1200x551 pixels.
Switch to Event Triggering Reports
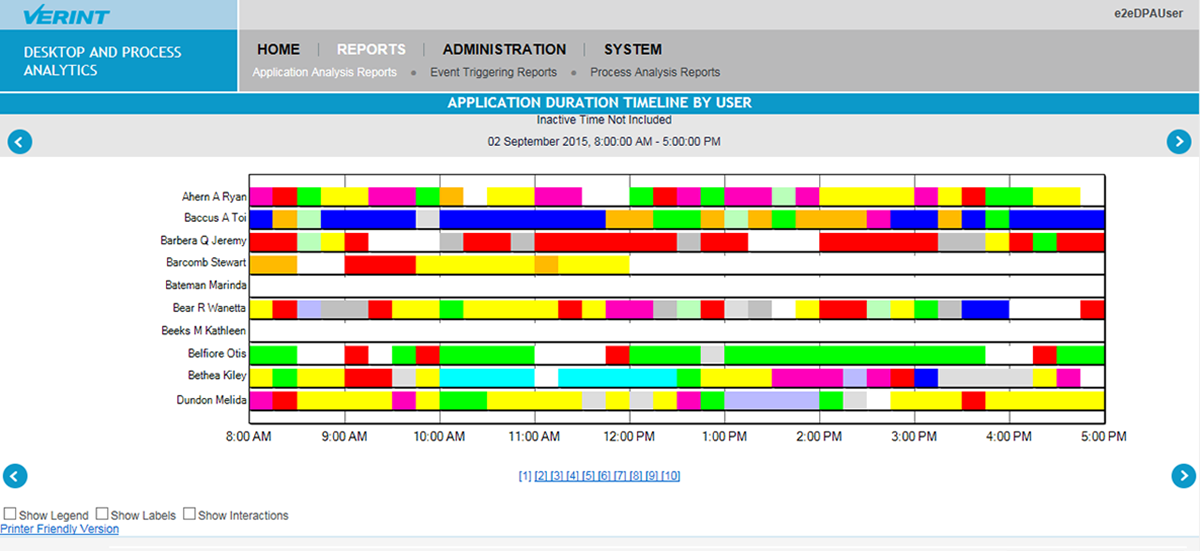pos(493,72)
